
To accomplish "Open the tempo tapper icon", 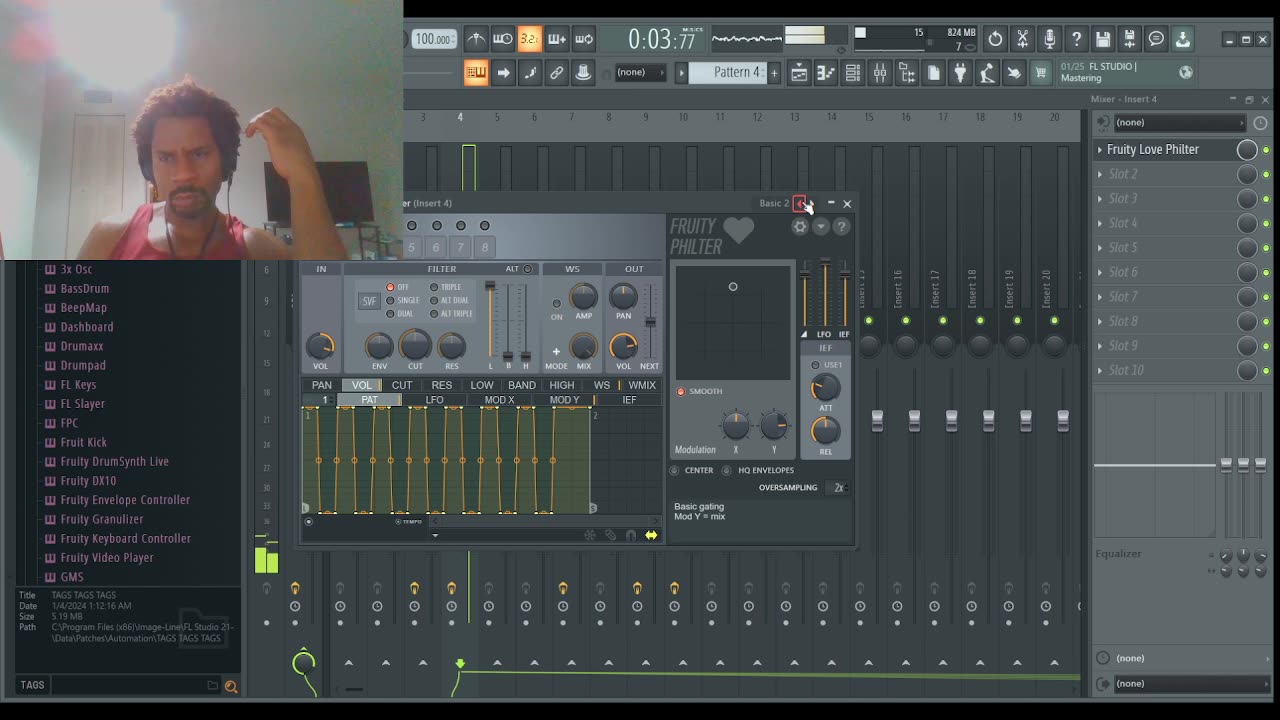I will [987, 72].
